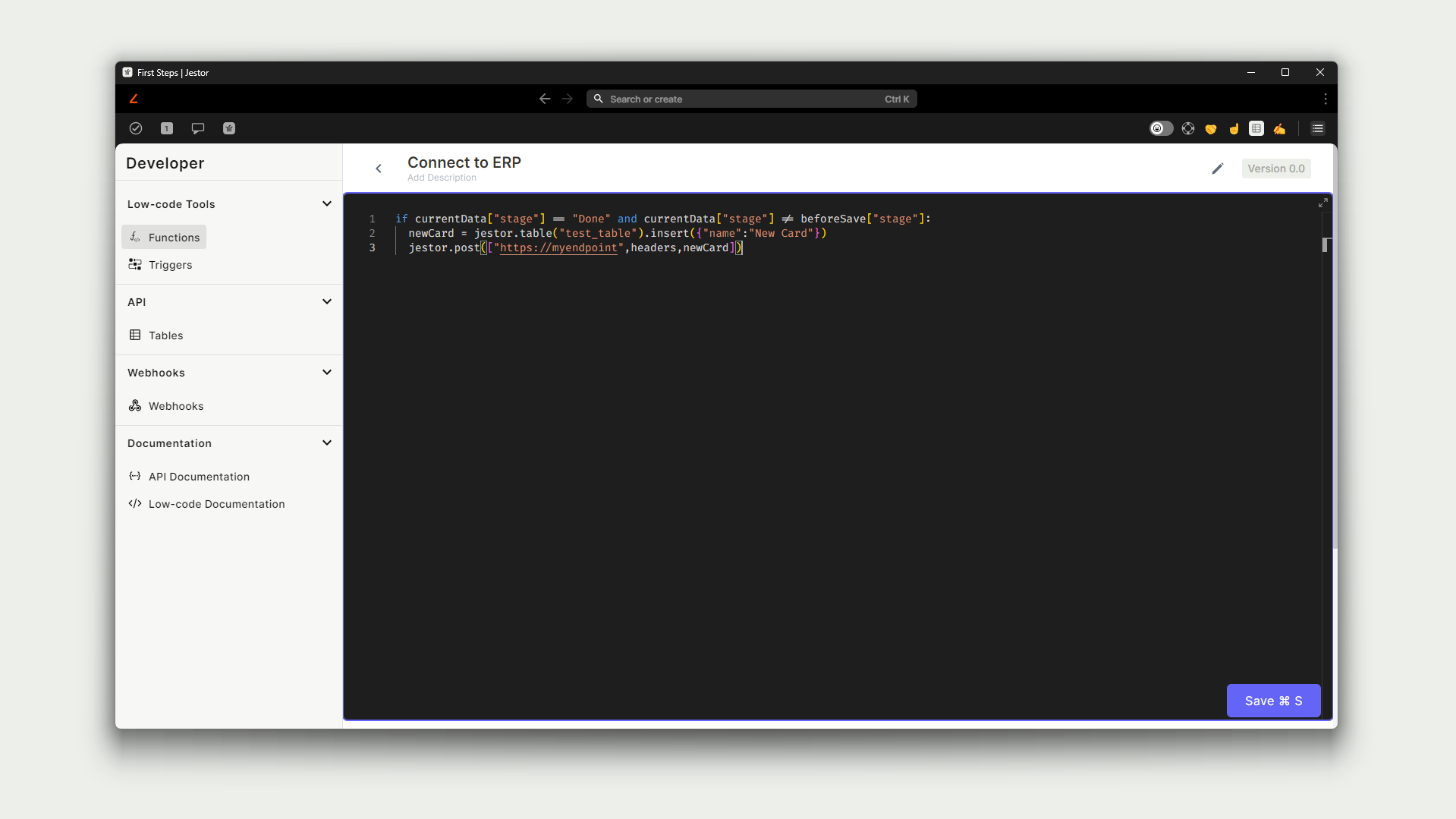Click the pointing finger emoji icon
Image resolution: width=1456 pixels, height=819 pixels.
click(x=1234, y=128)
